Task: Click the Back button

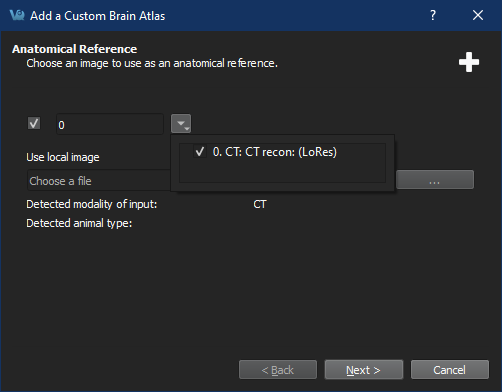Action: click(278, 370)
